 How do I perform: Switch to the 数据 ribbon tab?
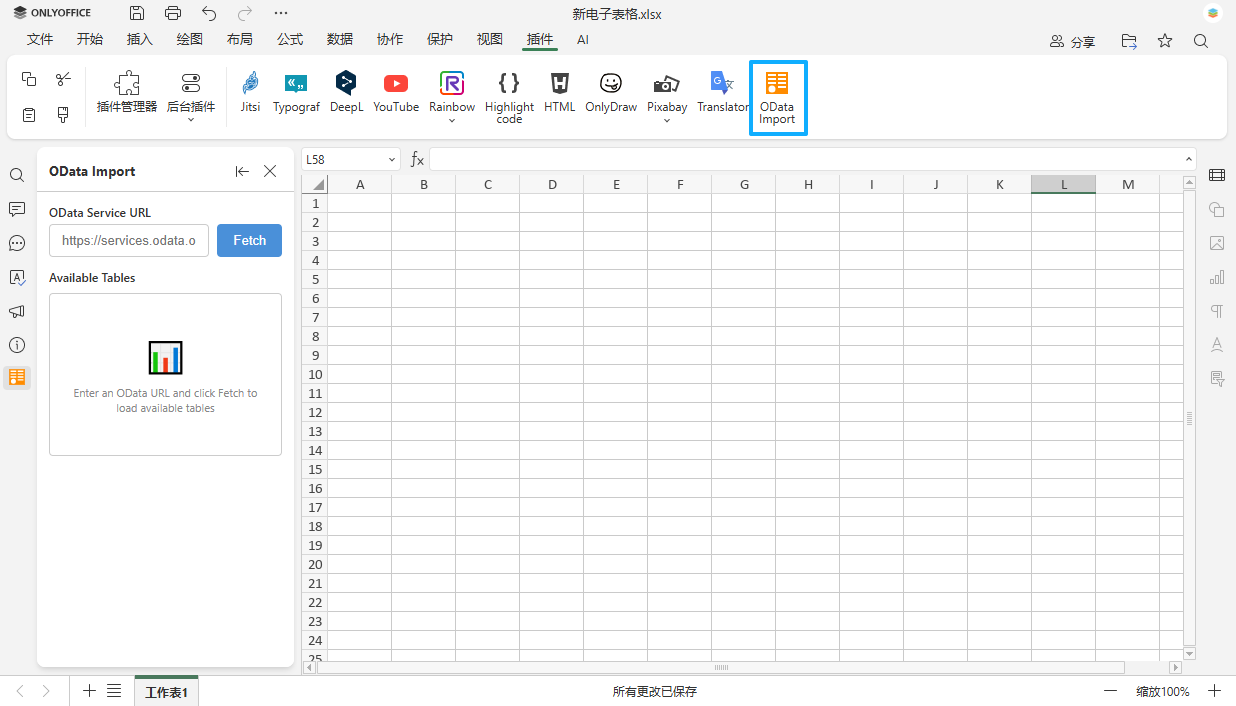pyautogui.click(x=339, y=39)
